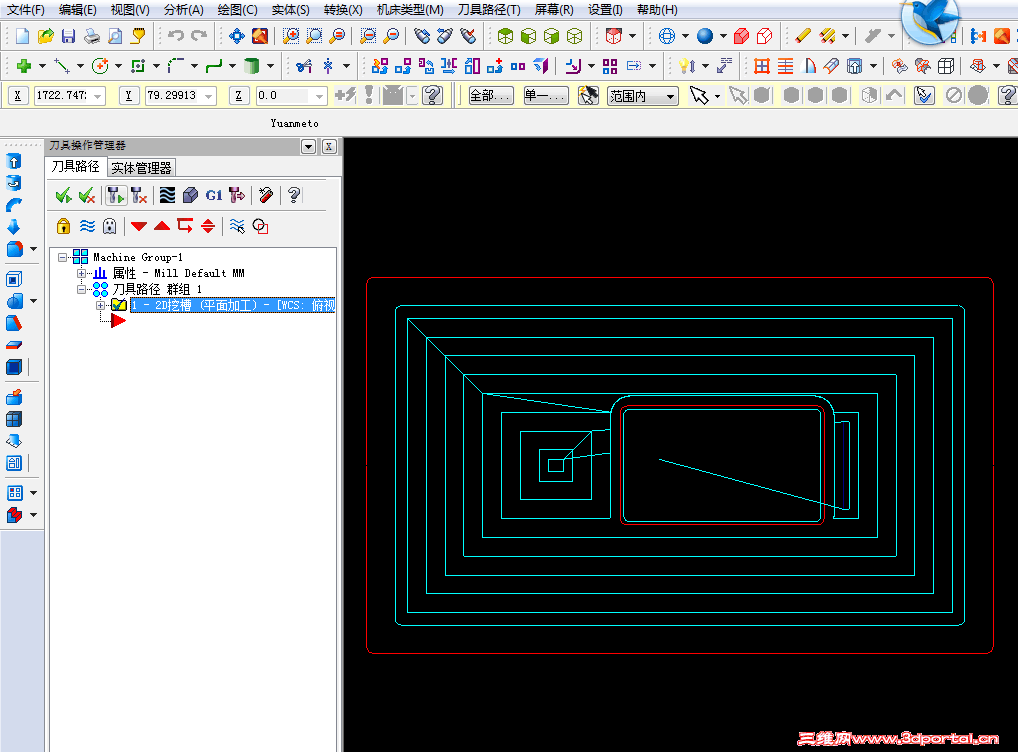Move insert arrow down with red triangle

point(139,226)
